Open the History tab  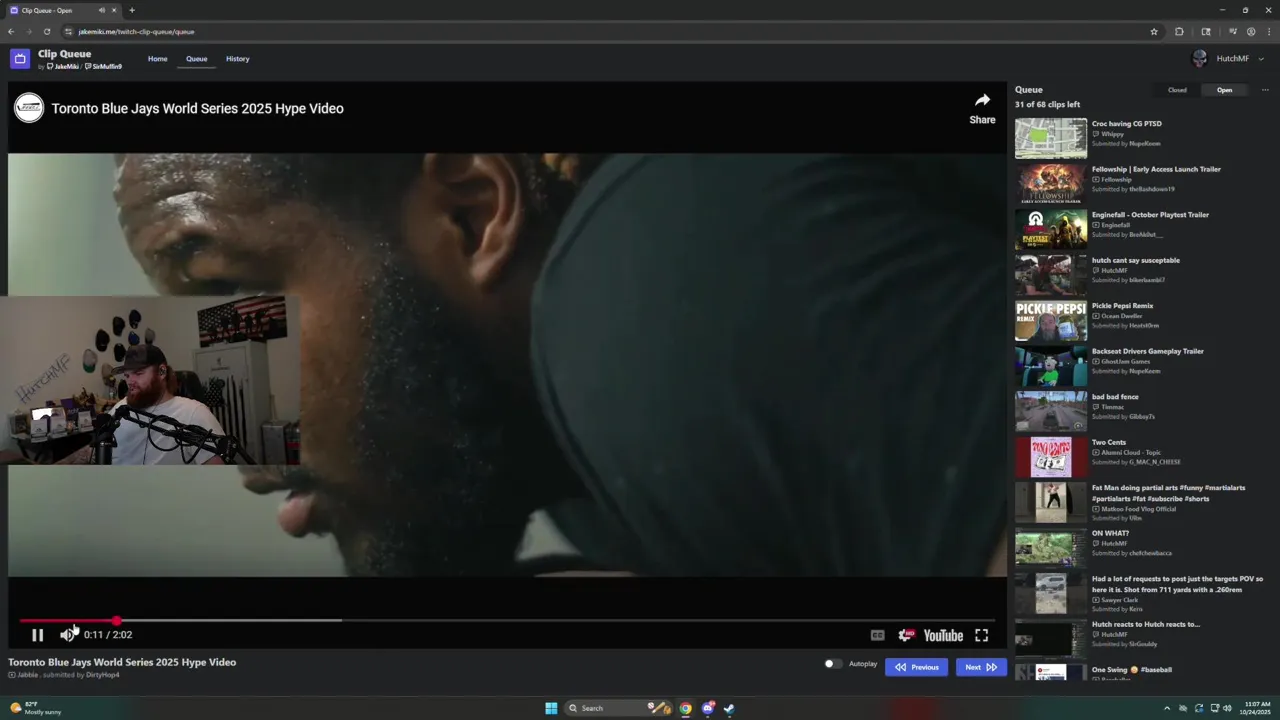tap(238, 59)
